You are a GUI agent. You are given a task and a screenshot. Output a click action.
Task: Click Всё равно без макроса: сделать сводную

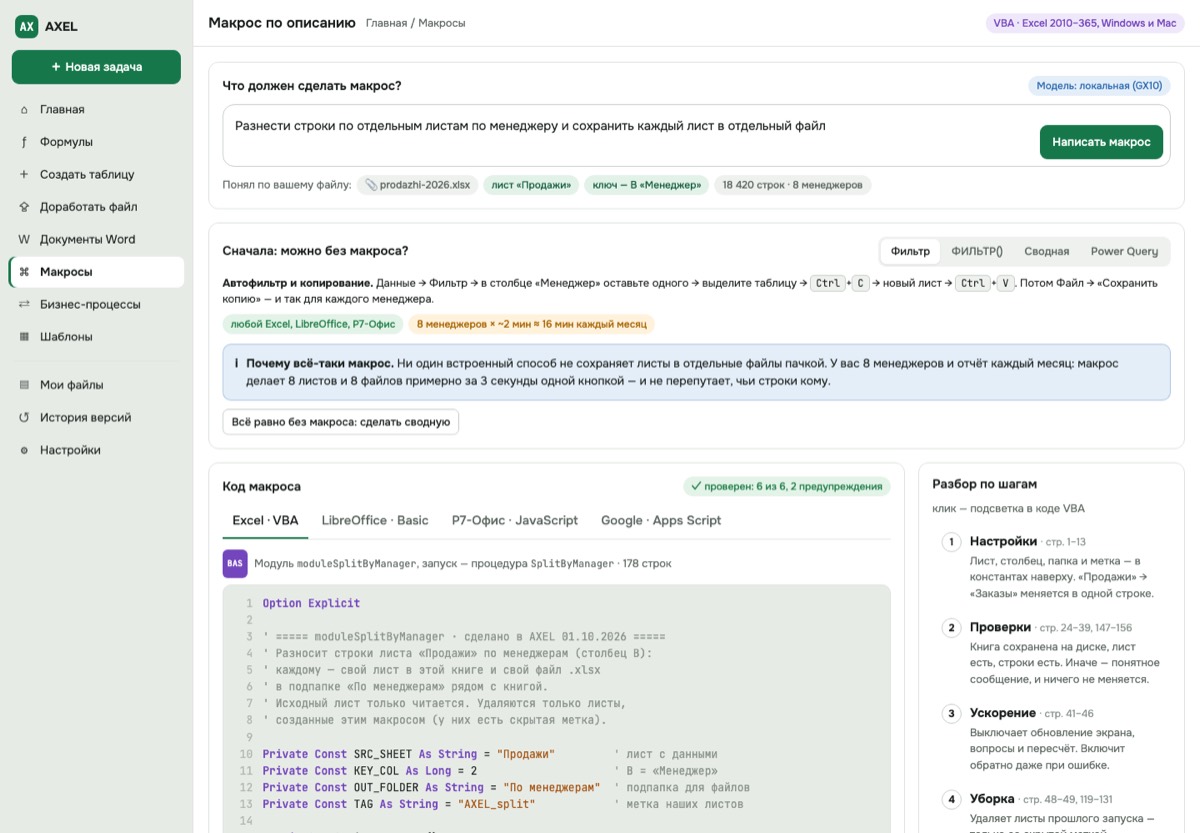coord(341,422)
